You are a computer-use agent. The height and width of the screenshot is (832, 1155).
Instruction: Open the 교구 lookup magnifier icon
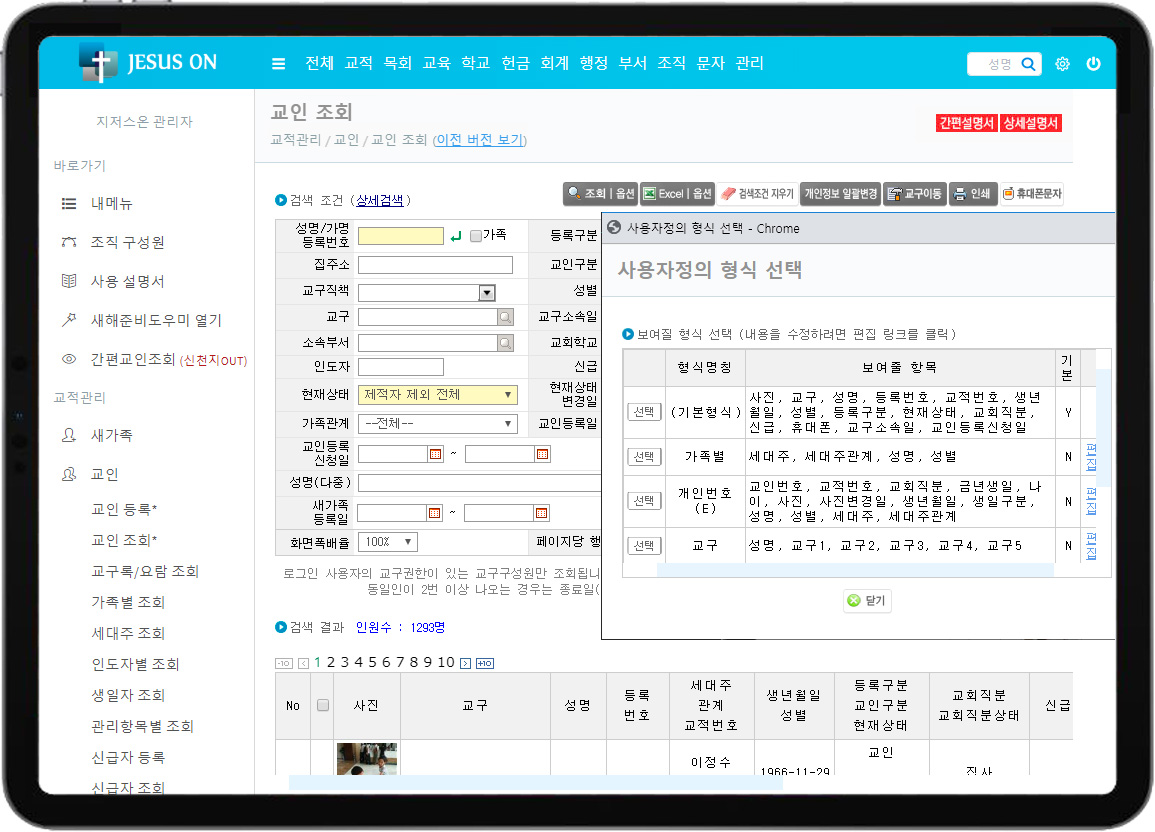click(x=506, y=317)
